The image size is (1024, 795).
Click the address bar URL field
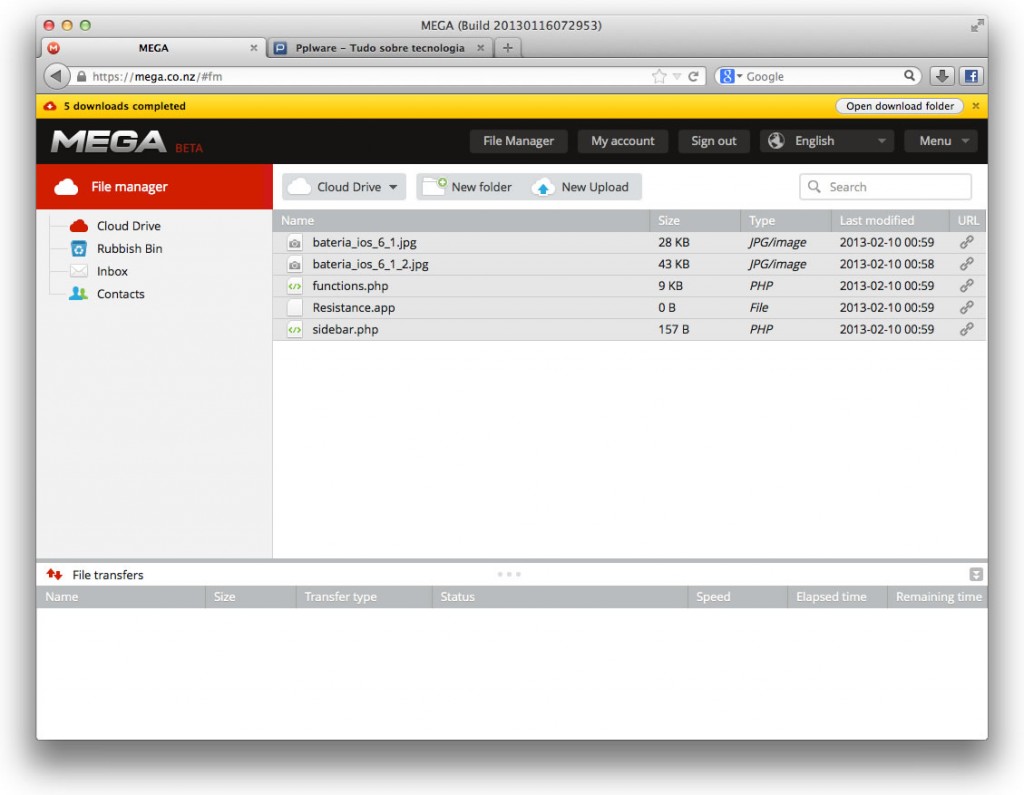(366, 76)
